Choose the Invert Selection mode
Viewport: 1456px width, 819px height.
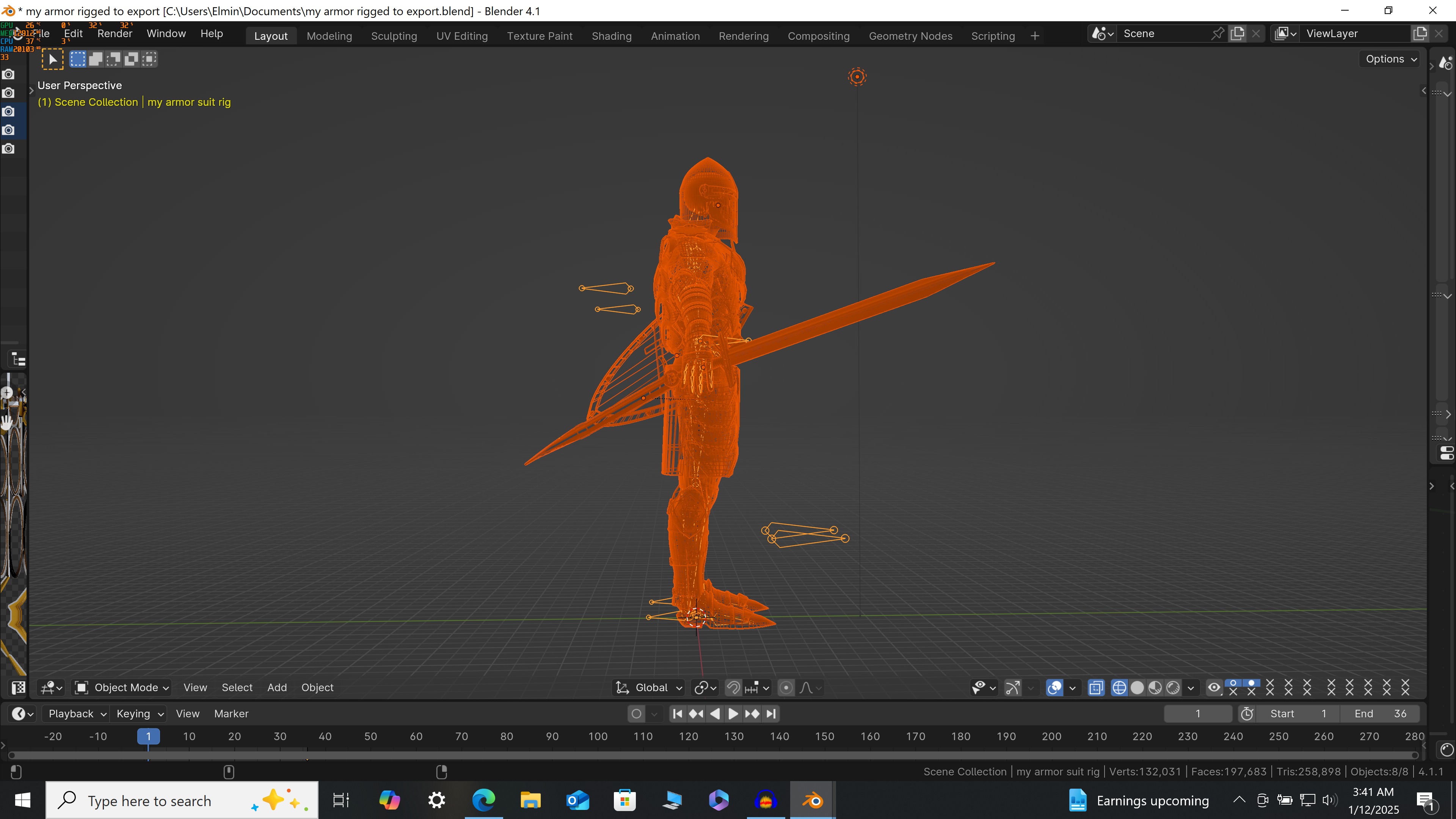pos(131,59)
